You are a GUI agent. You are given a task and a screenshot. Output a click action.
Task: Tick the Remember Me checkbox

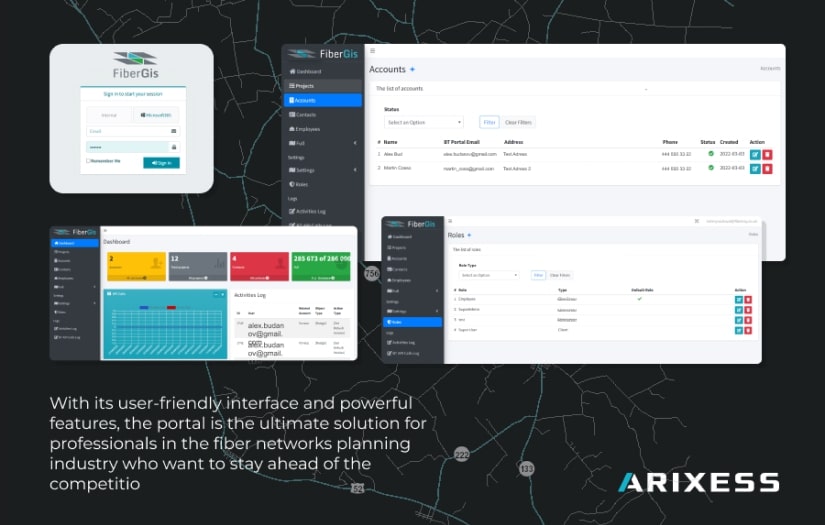pyautogui.click(x=88, y=161)
